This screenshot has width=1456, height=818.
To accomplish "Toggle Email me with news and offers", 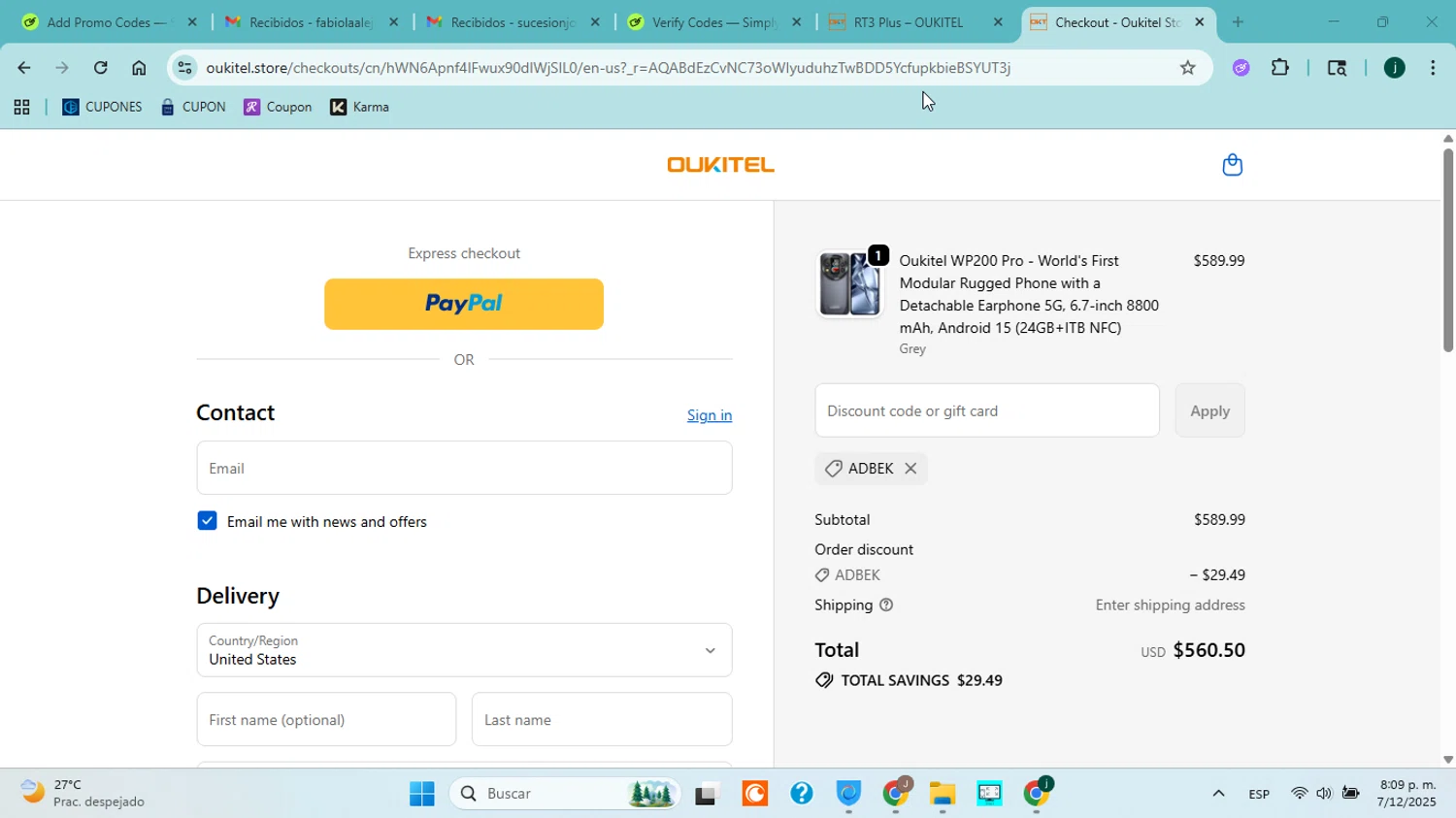I will click(207, 521).
